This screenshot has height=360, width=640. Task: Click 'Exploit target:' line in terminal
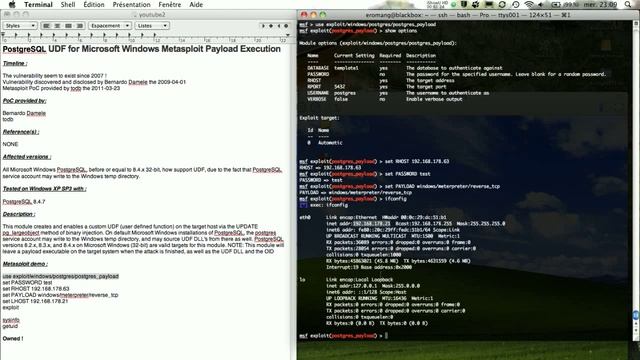319,118
